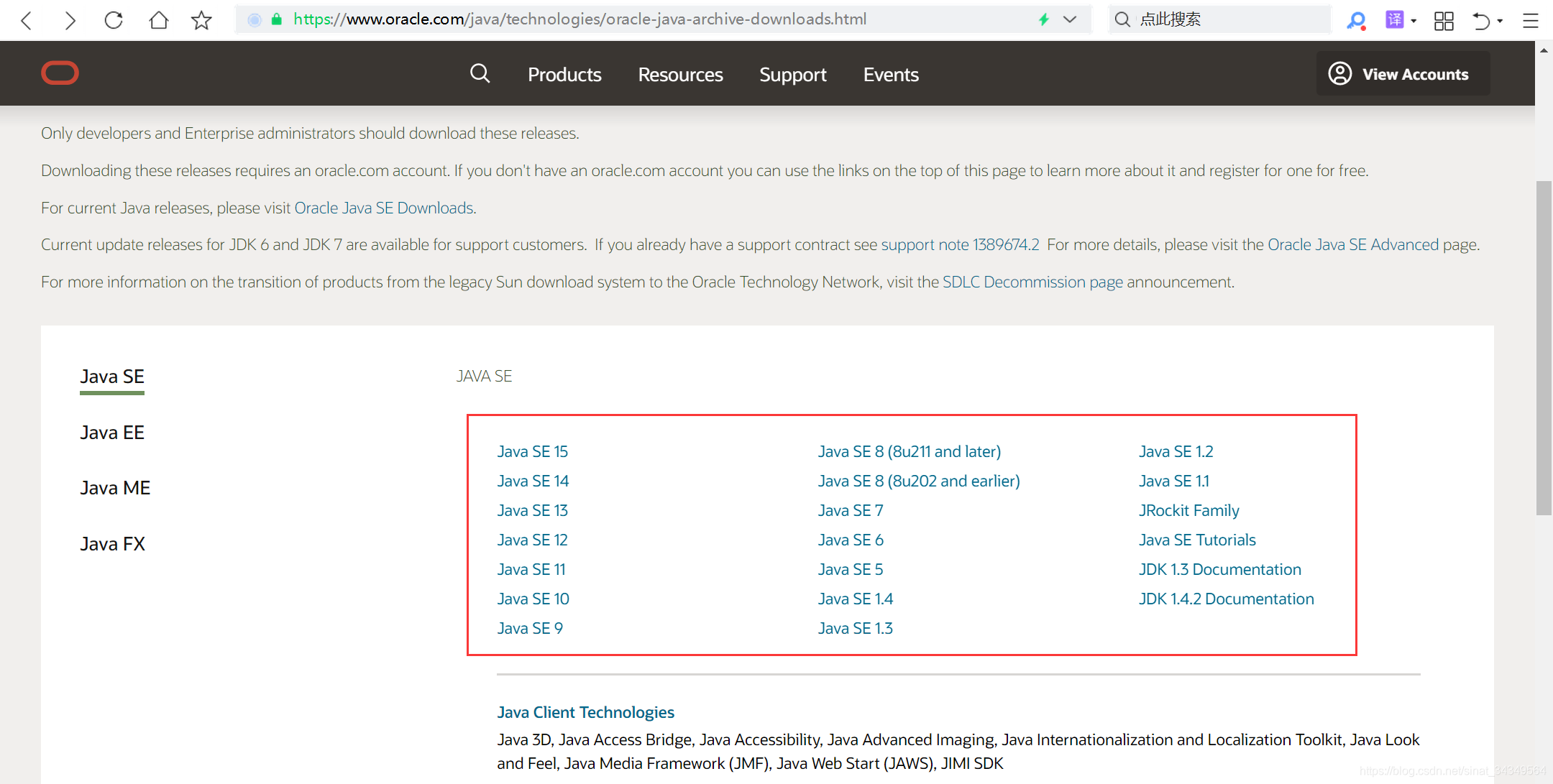
Task: Open the JDK 1.3 Documentation link
Action: [1220, 569]
